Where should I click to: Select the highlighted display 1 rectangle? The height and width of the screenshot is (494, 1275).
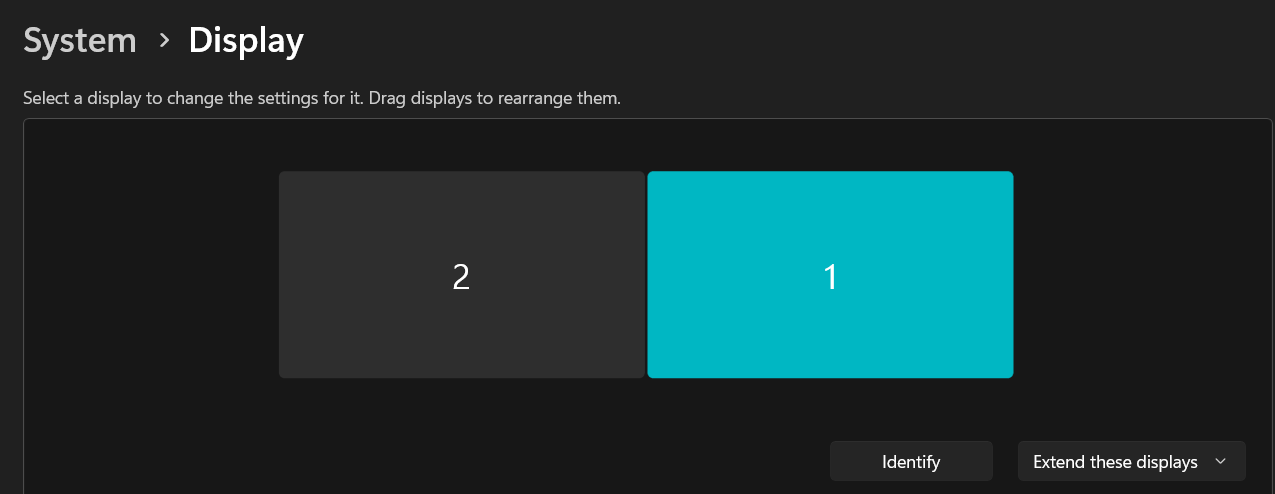tap(830, 275)
